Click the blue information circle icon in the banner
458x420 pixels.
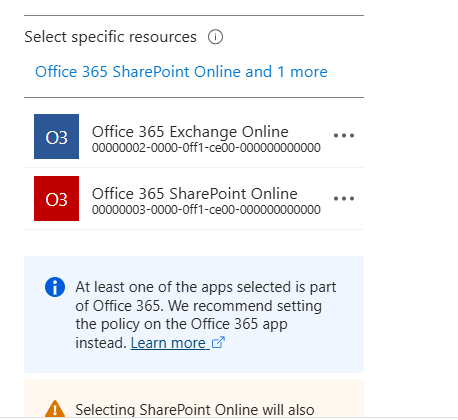pyautogui.click(x=55, y=287)
